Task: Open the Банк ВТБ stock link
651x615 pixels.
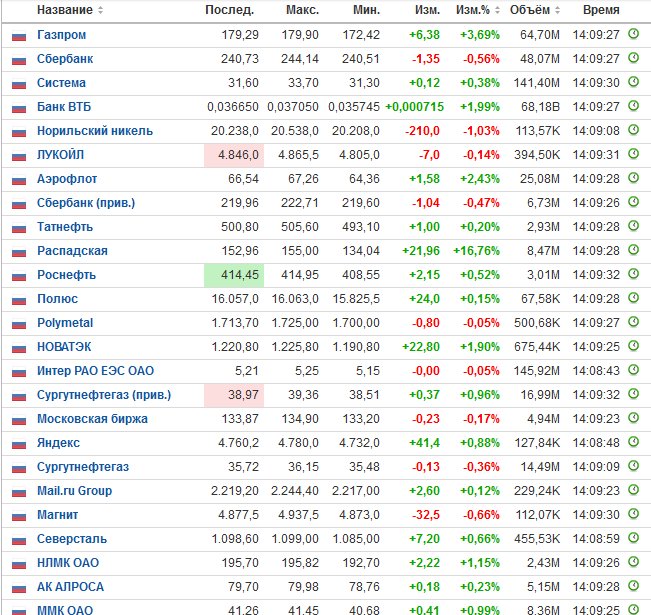Action: pyautogui.click(x=64, y=107)
